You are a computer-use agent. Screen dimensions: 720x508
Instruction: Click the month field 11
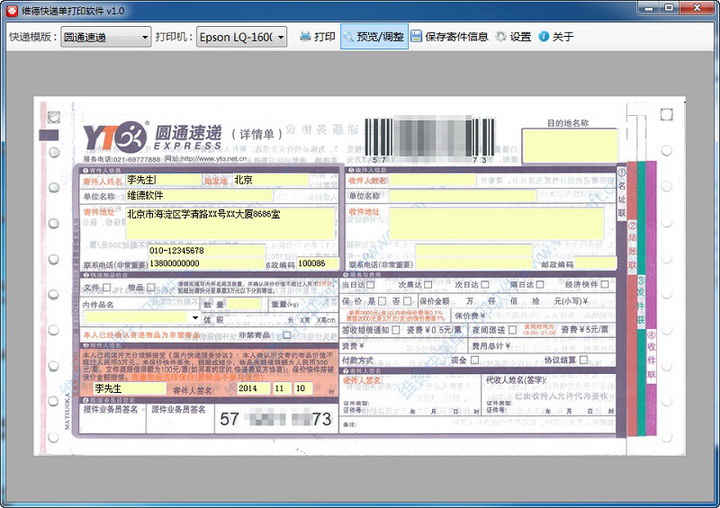pyautogui.click(x=281, y=388)
